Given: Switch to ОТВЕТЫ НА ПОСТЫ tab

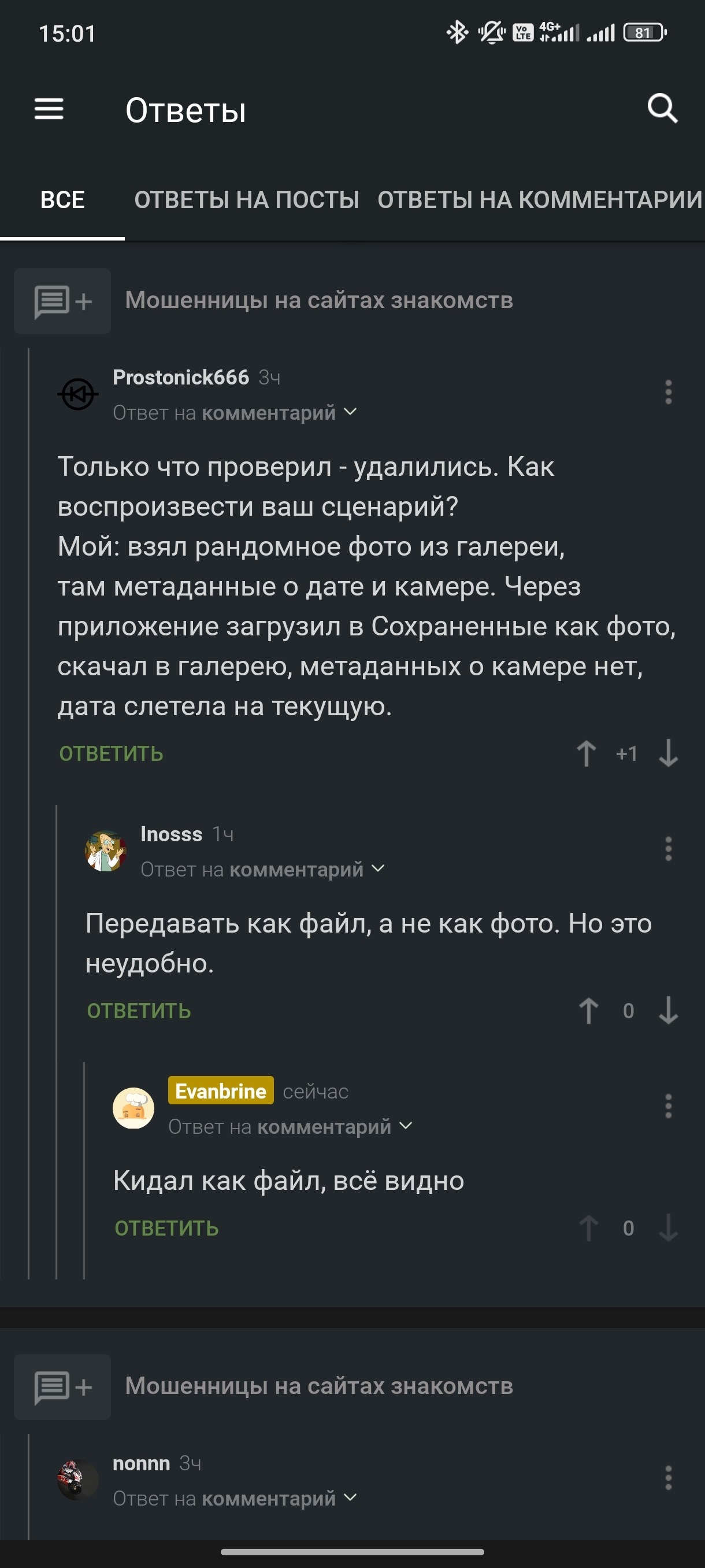Looking at the screenshot, I should [246, 199].
